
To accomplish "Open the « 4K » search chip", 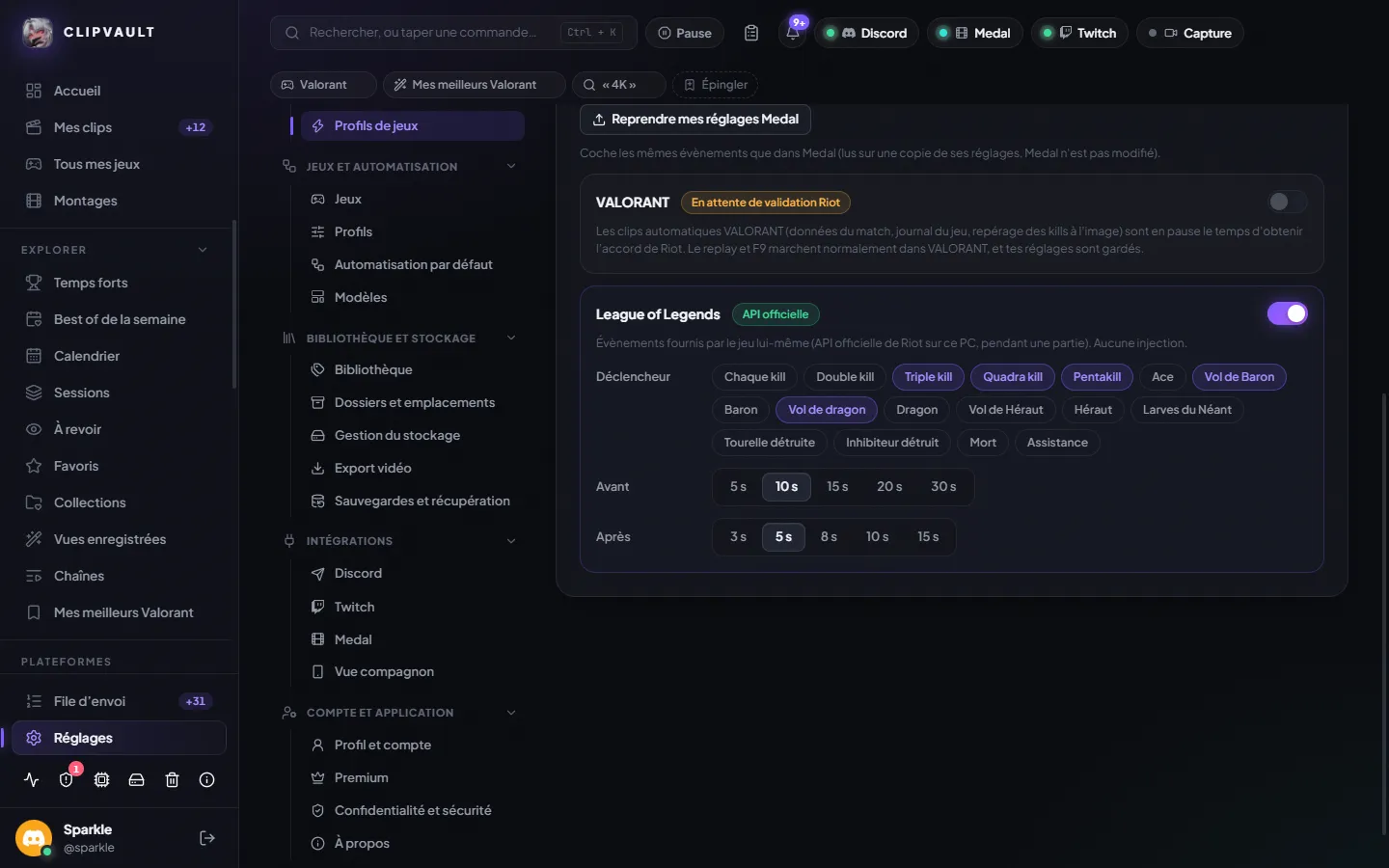I will pos(618,85).
